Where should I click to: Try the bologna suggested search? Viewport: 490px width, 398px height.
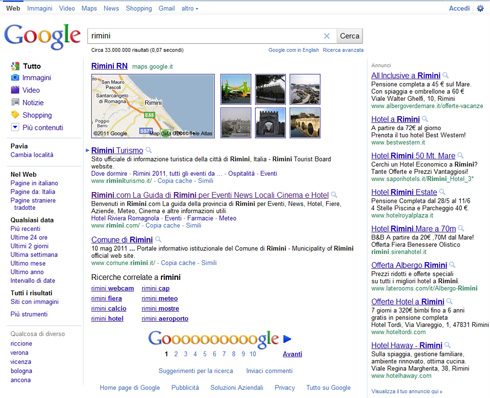coord(21,371)
